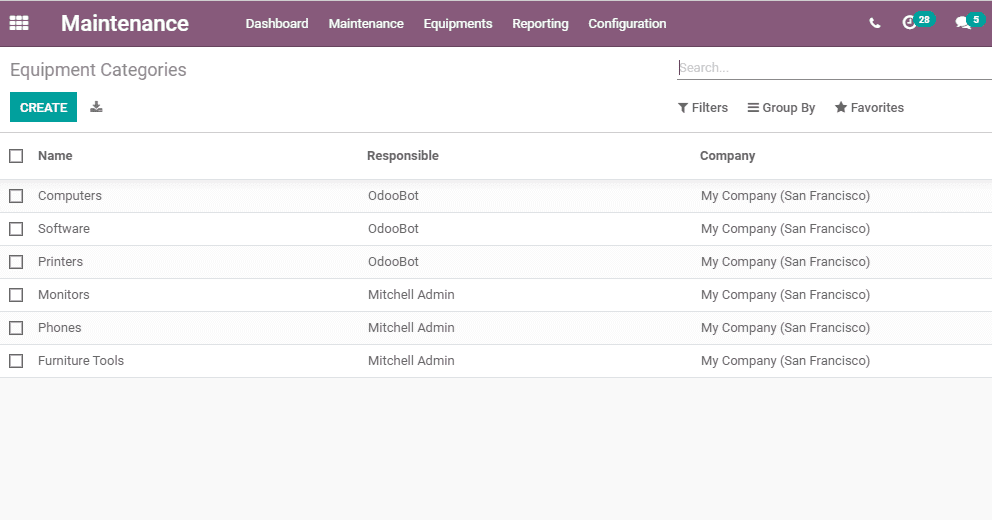Click Mitchell Admin in Furniture Tools row

pos(411,361)
